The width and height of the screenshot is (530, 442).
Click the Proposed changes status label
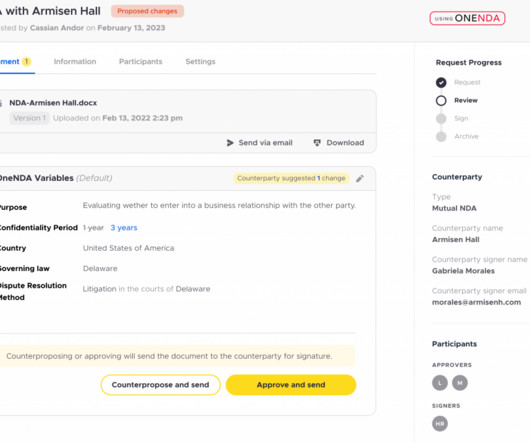click(147, 11)
